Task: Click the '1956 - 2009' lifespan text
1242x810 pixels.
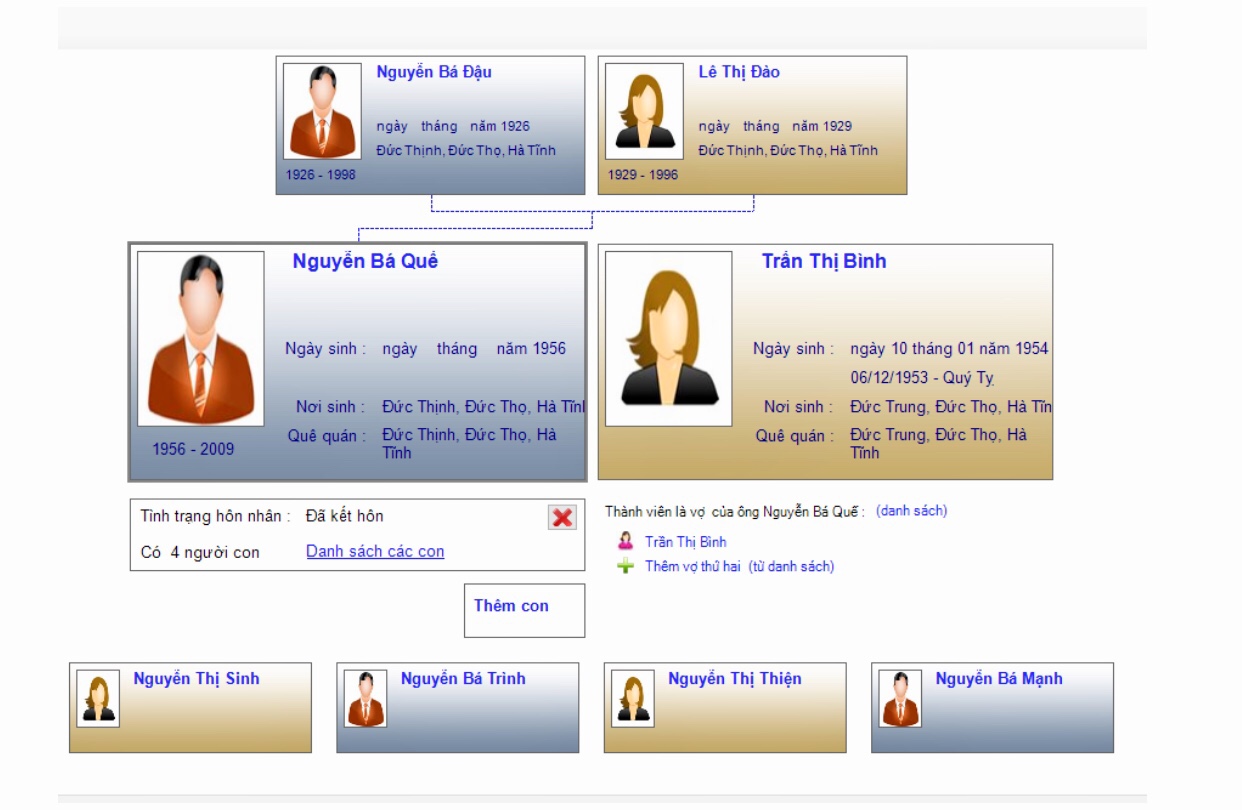Action: [x=193, y=449]
